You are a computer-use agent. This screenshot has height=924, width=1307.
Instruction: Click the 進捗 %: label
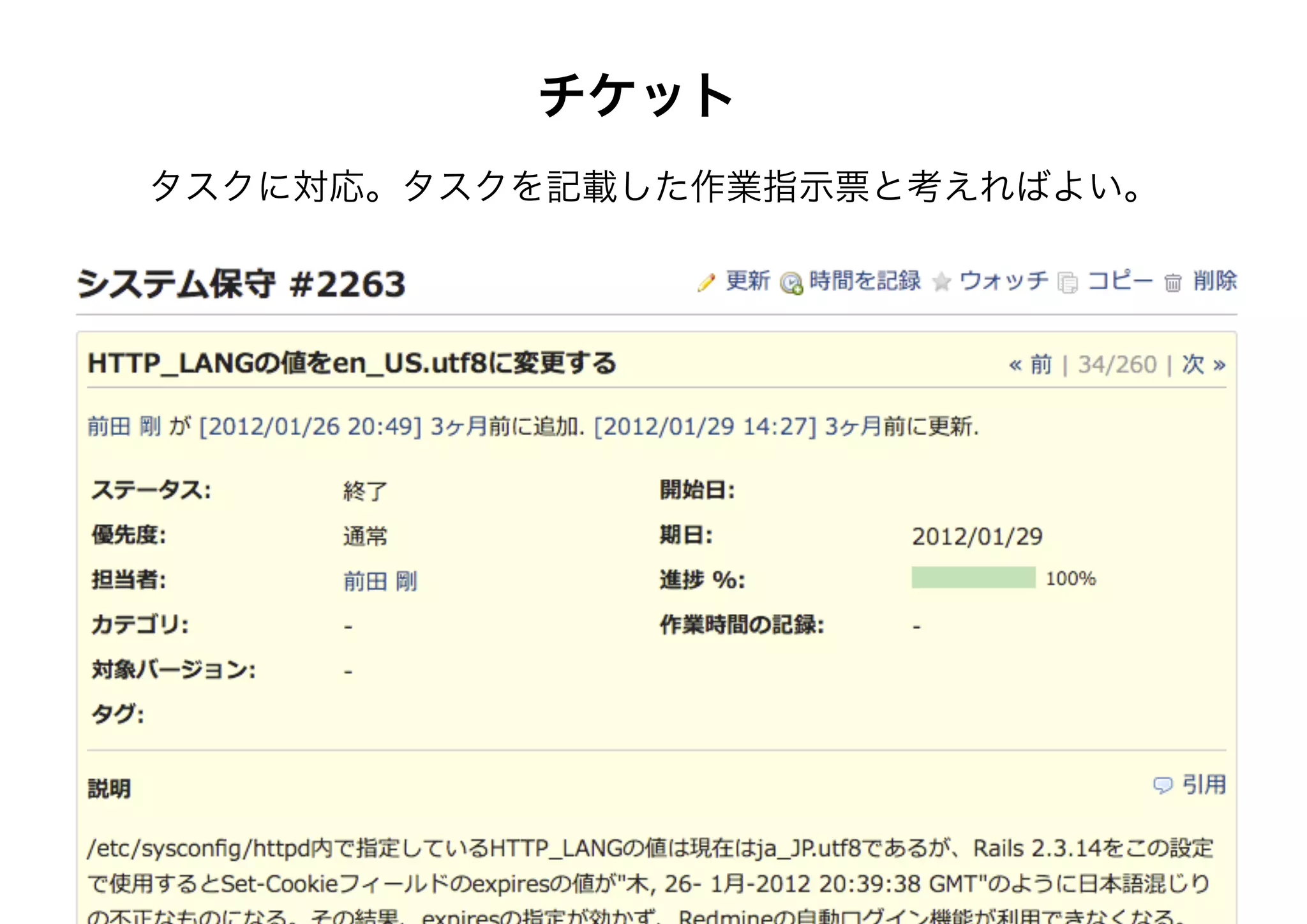[x=703, y=579]
